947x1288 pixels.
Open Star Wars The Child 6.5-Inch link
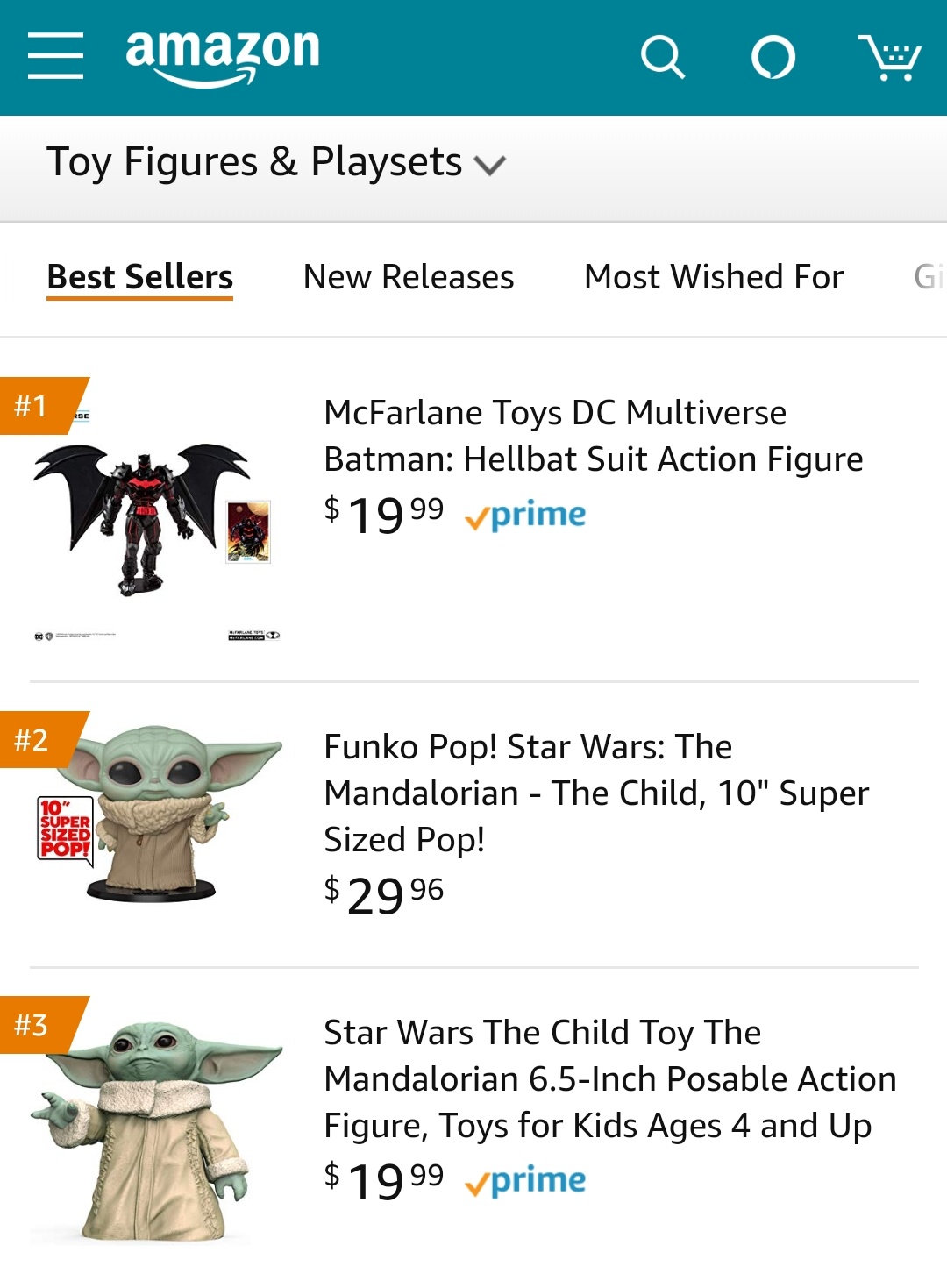(609, 1078)
